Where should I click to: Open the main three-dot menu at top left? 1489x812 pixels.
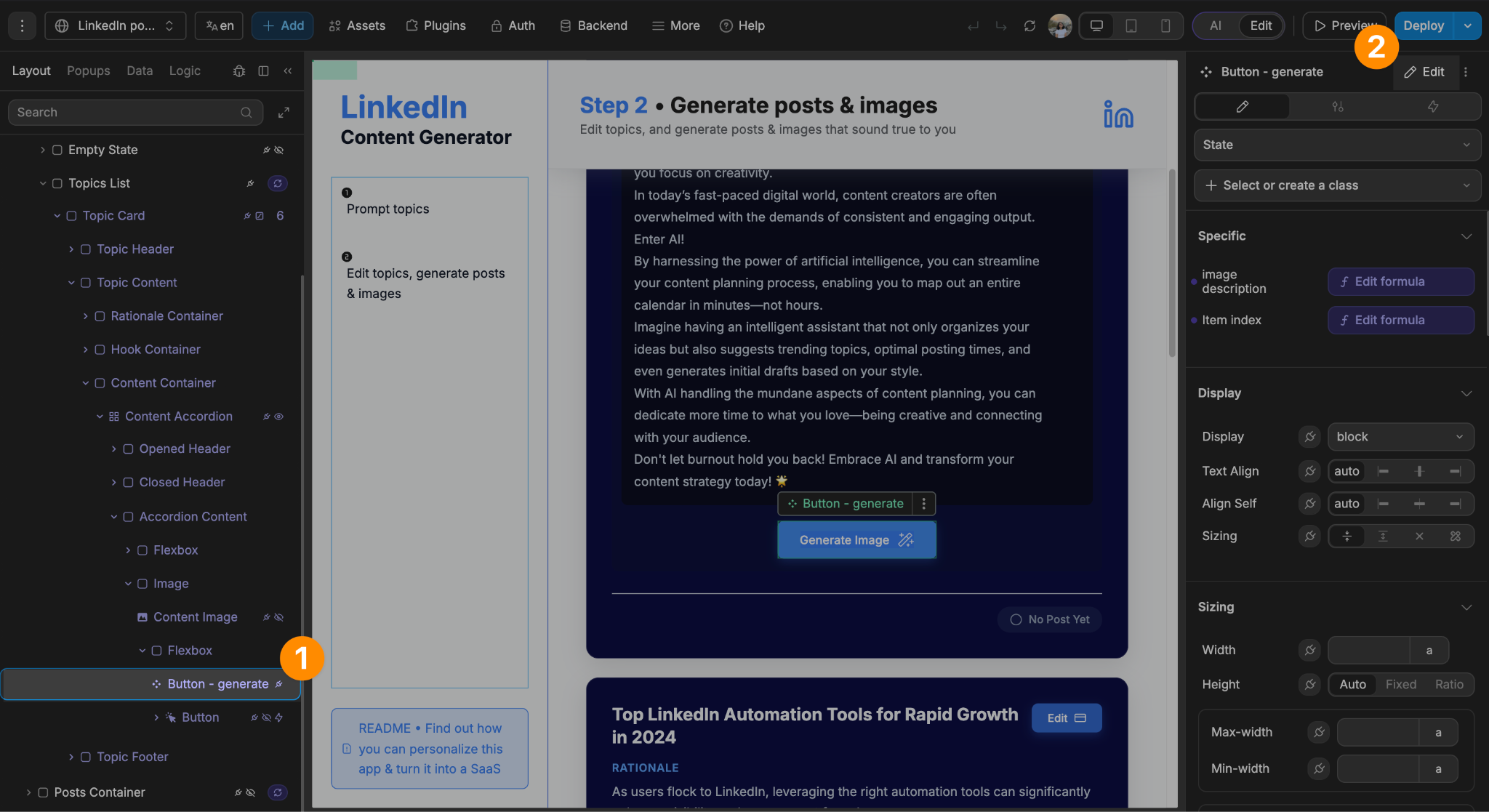click(22, 25)
